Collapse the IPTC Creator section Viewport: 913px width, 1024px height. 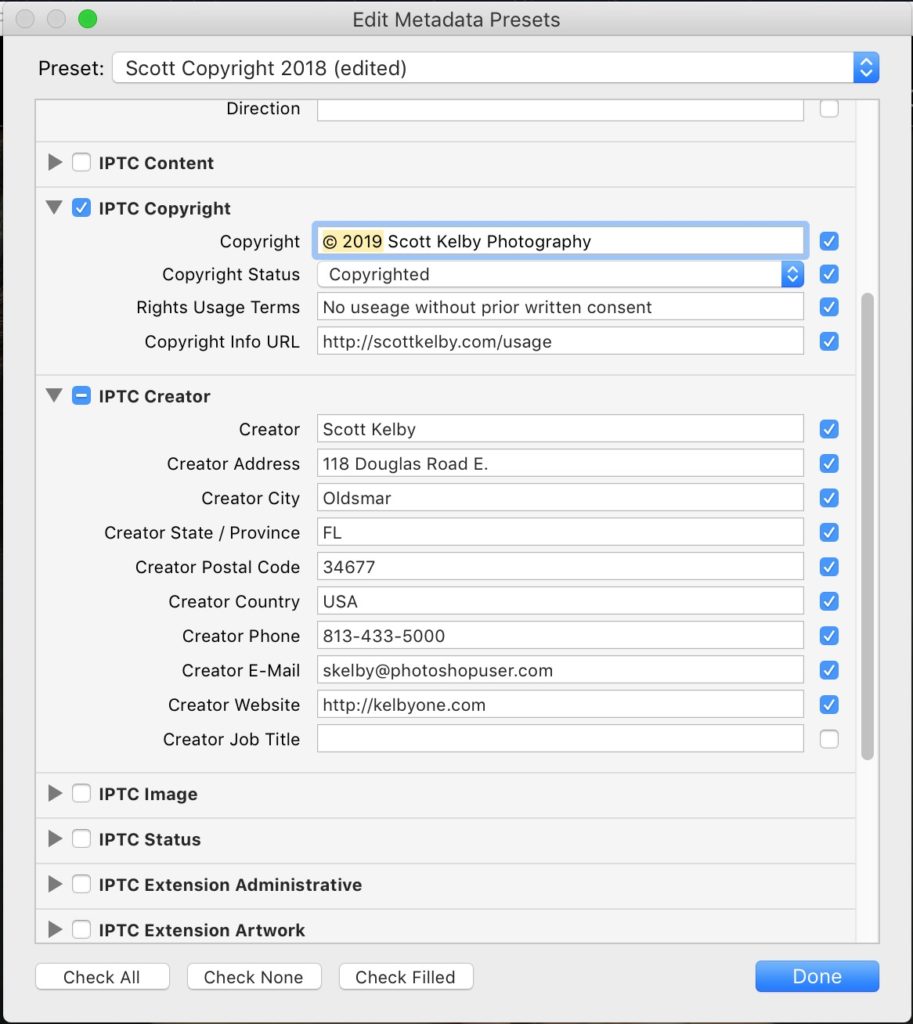pos(54,395)
